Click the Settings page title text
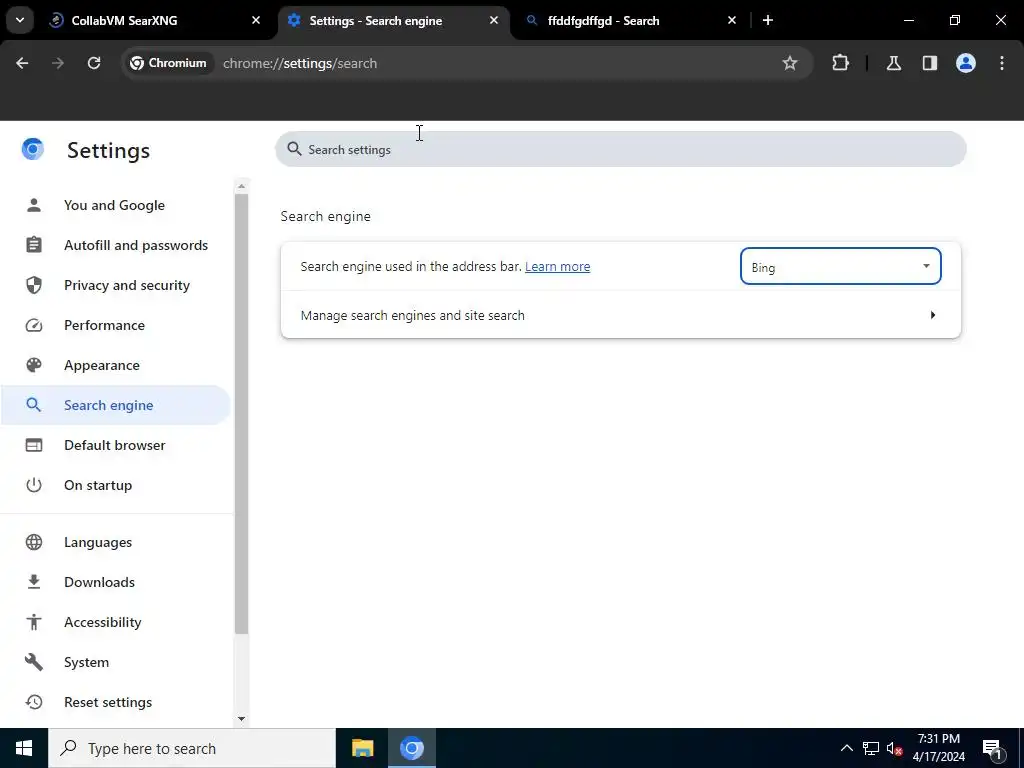 click(108, 150)
